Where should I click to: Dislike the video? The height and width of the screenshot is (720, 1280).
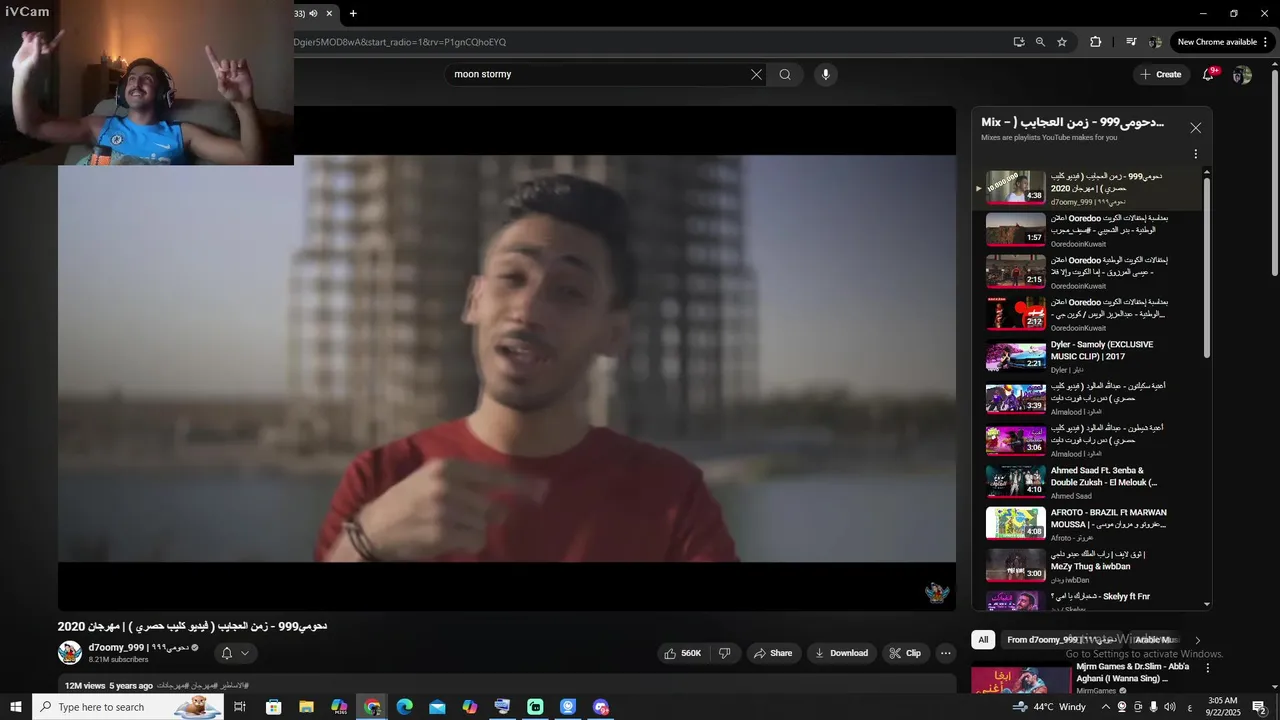pyautogui.click(x=725, y=653)
